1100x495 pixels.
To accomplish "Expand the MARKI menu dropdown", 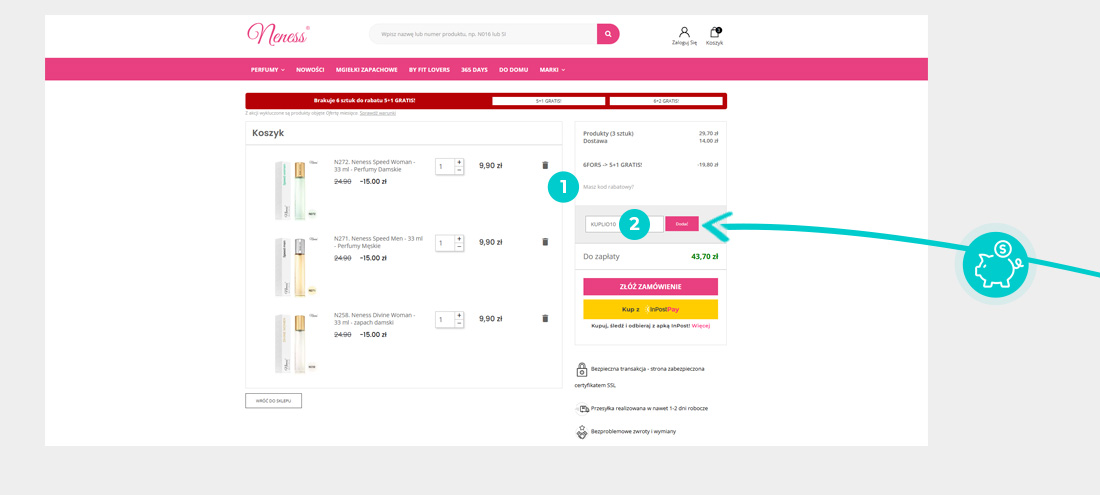I will tap(552, 69).
